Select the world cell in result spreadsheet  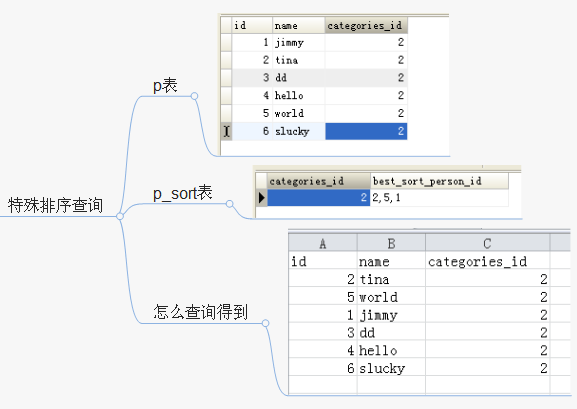pyautogui.click(x=391, y=297)
